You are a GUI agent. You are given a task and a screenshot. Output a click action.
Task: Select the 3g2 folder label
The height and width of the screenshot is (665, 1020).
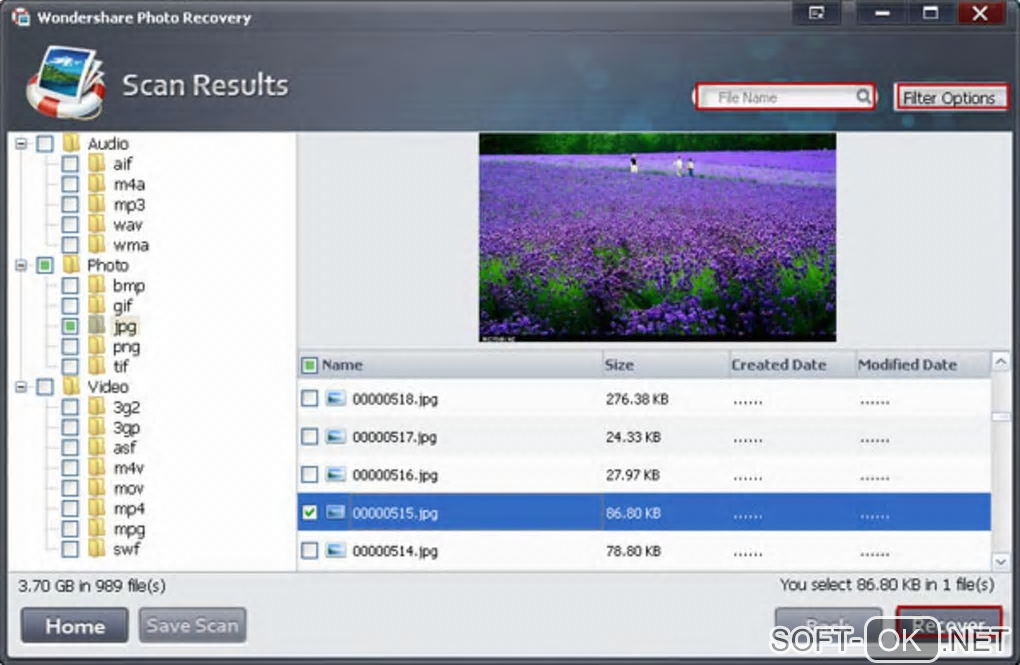(126, 407)
